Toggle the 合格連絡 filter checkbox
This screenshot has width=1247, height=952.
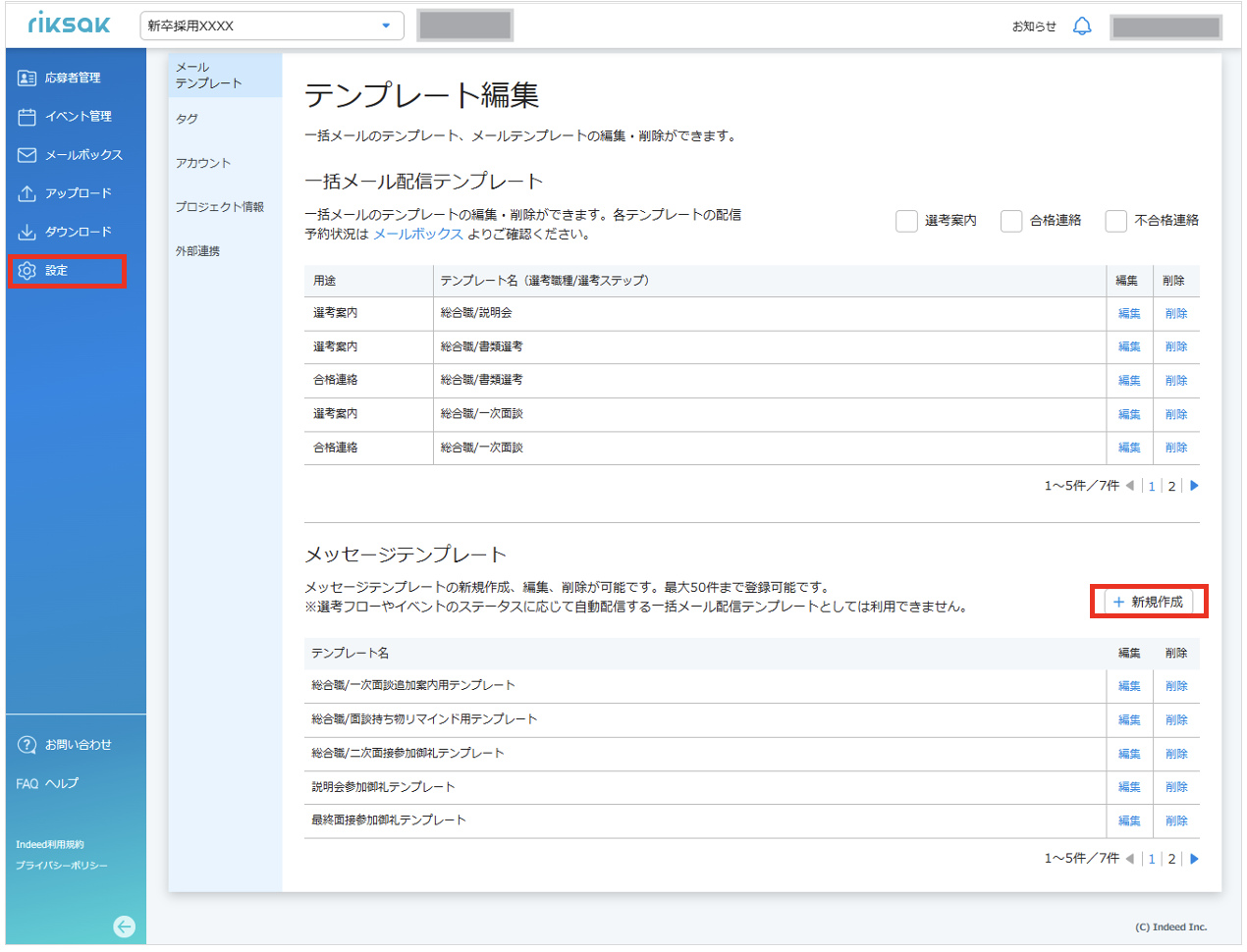click(1011, 221)
